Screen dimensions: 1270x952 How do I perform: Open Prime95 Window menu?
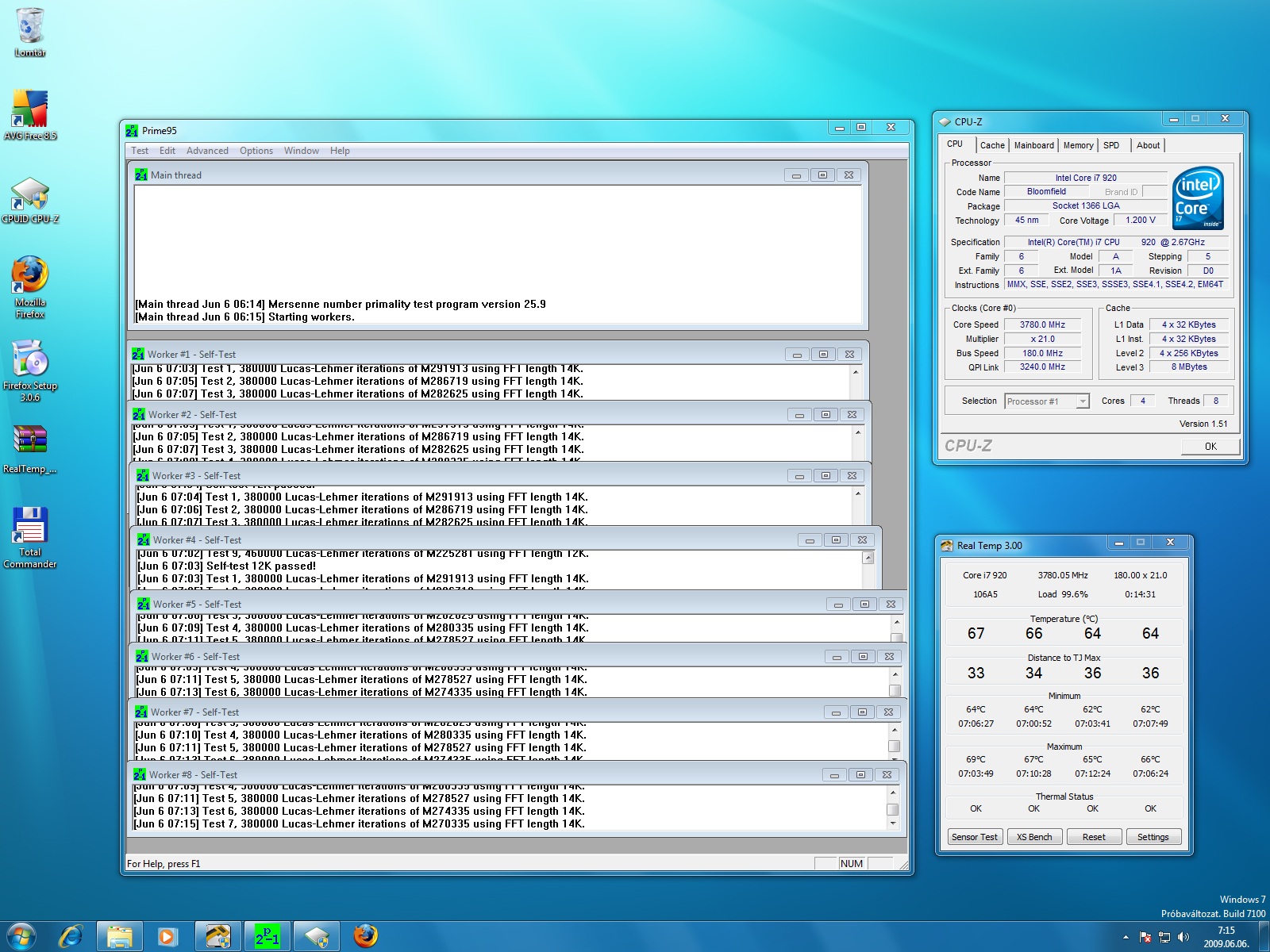[302, 151]
